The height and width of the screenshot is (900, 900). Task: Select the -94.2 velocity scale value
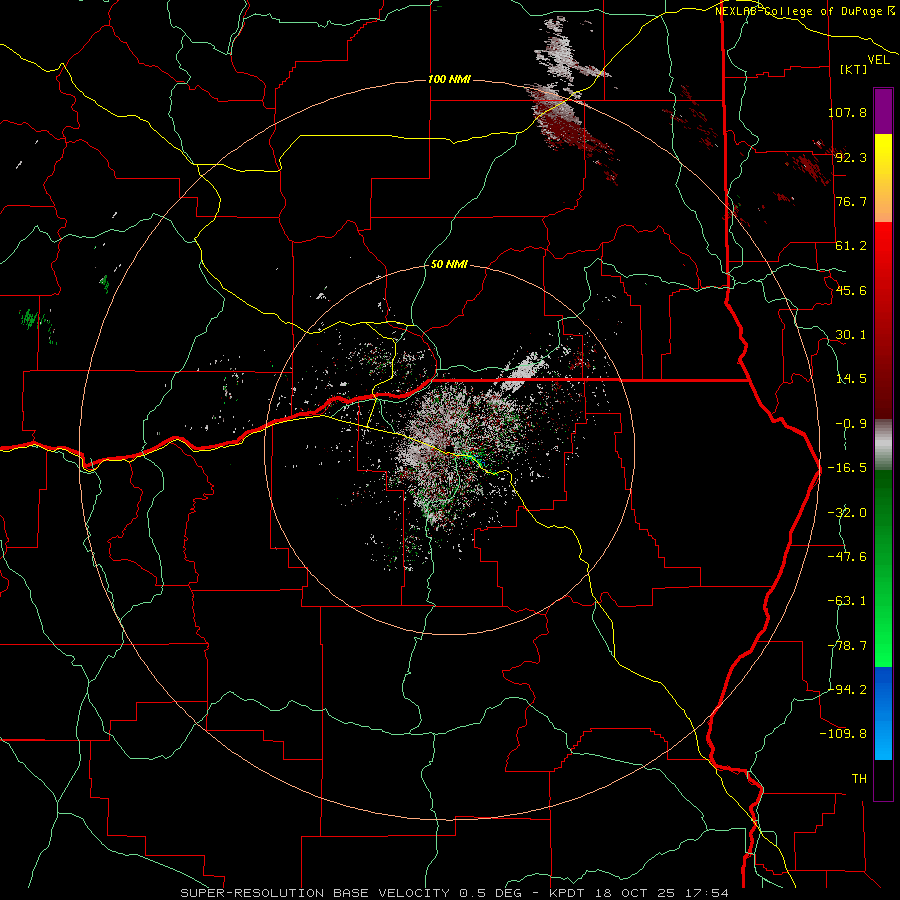click(x=847, y=689)
